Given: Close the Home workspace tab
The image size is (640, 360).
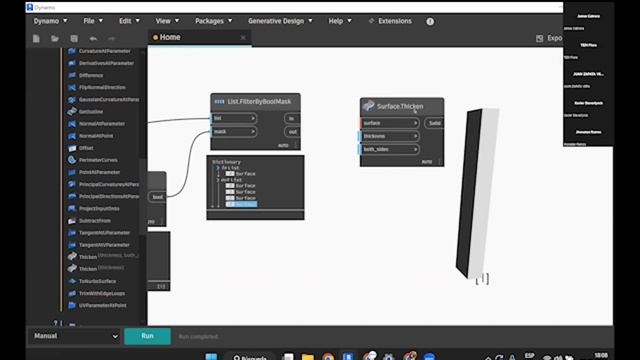Looking at the screenshot, I should pos(243,38).
